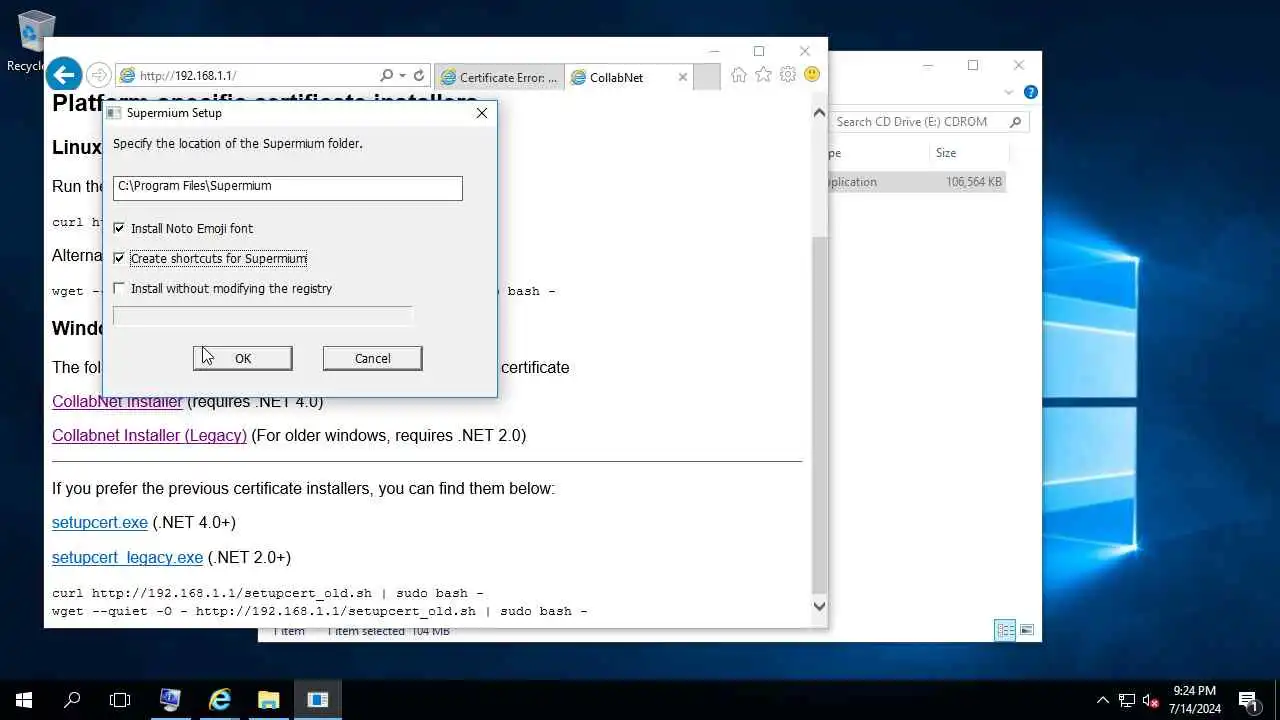This screenshot has width=1280, height=720.
Task: Expand the Explorer ribbon chevron
Action: point(1009,92)
